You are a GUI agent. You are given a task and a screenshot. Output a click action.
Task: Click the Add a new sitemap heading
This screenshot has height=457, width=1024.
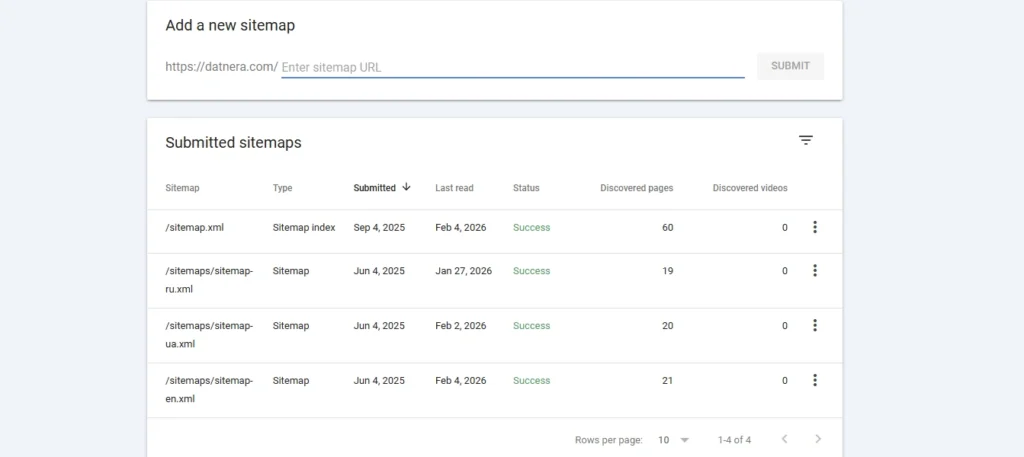[x=230, y=25]
